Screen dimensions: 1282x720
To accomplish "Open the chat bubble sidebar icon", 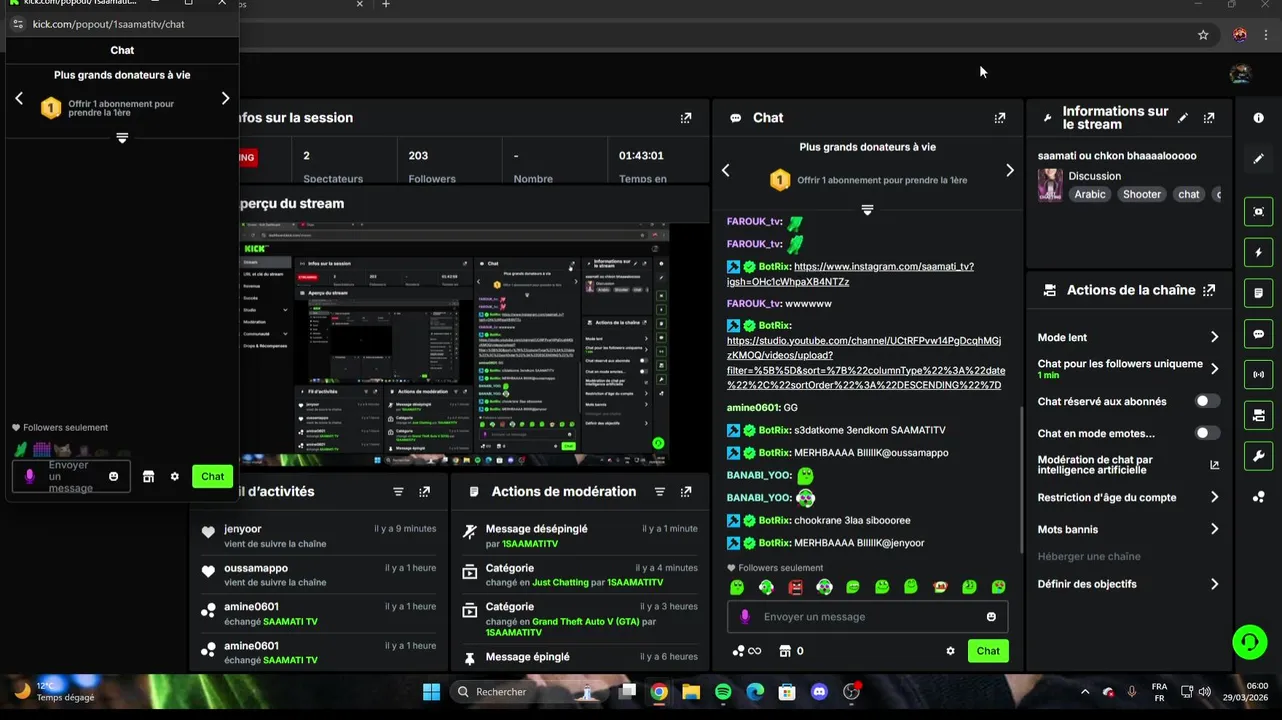I will coord(1259,334).
